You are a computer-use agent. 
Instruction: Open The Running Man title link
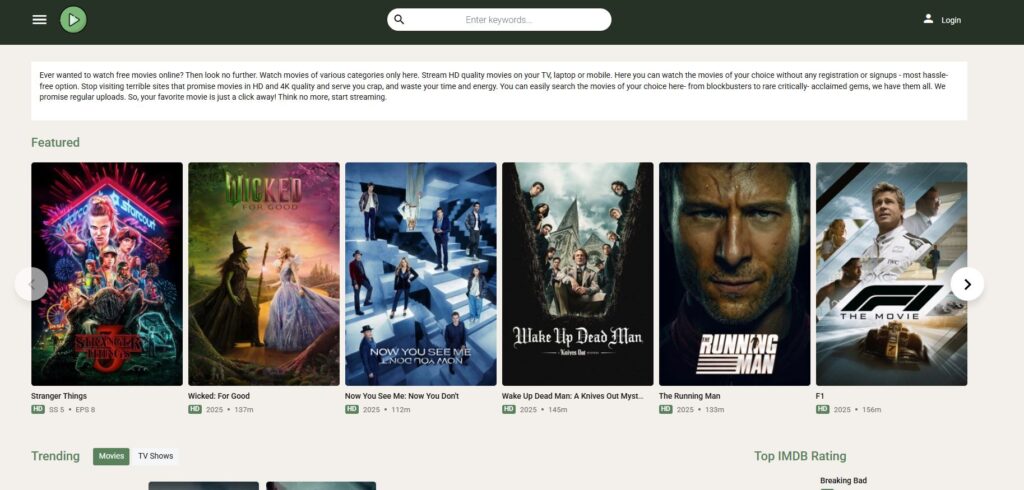tap(689, 396)
